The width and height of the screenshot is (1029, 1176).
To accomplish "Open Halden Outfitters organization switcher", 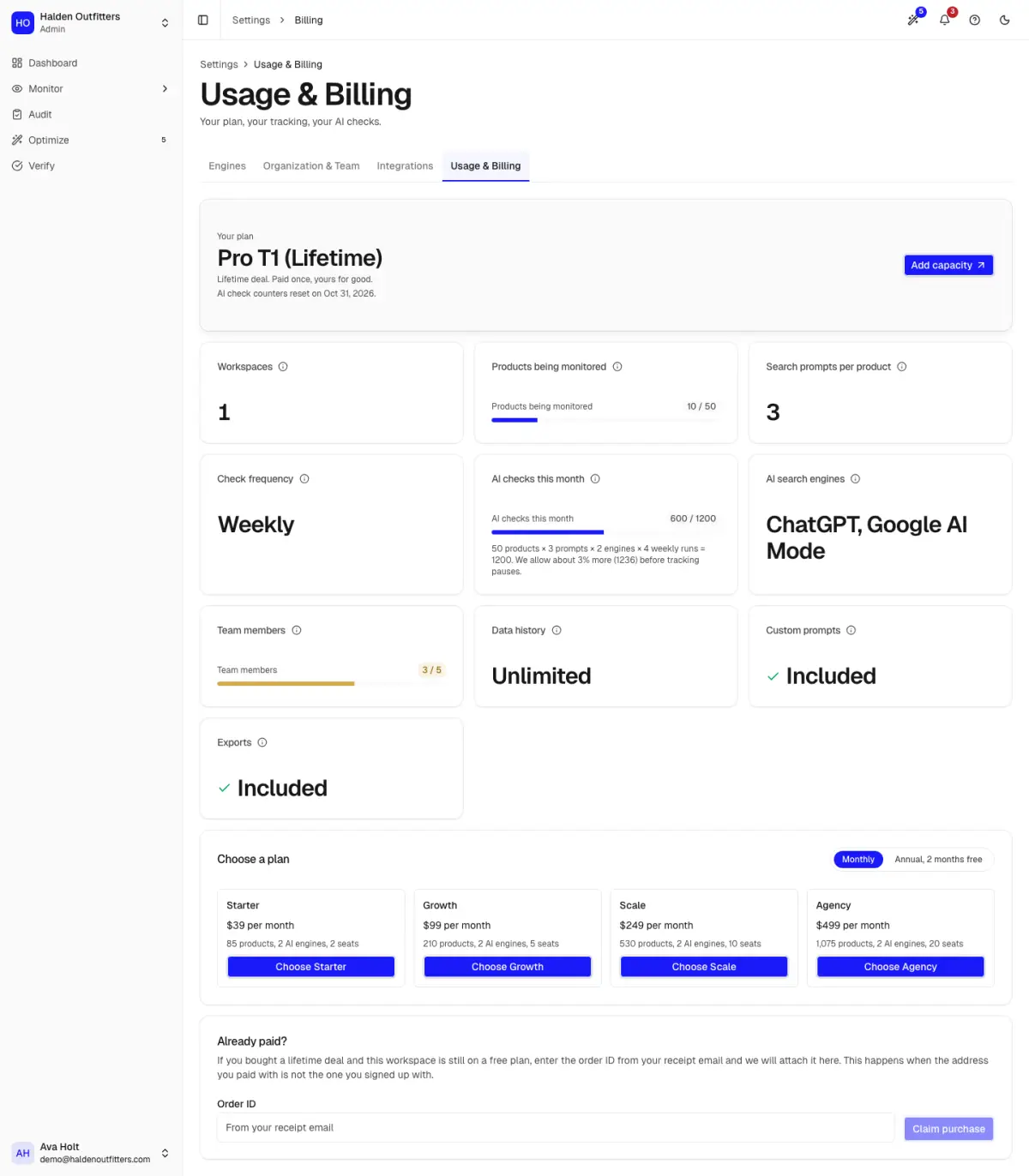I will pos(90,22).
